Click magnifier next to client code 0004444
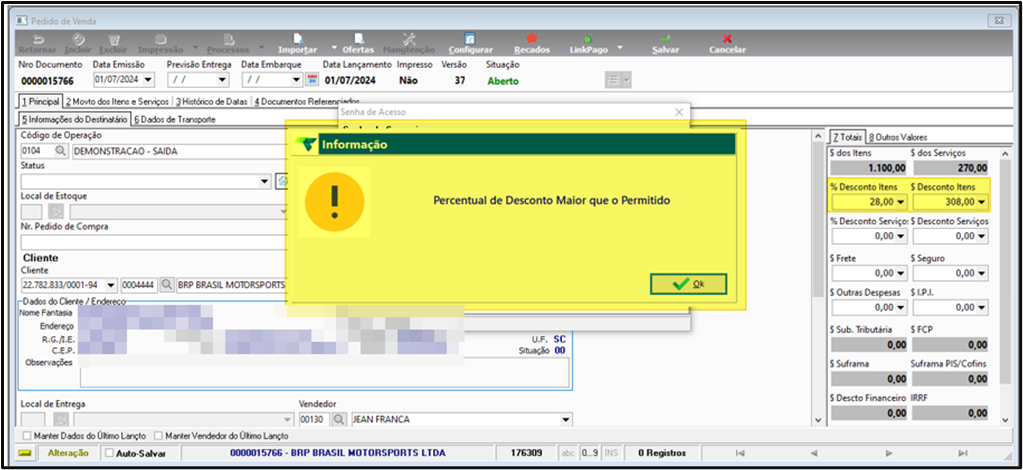1023x470 pixels. tap(167, 285)
